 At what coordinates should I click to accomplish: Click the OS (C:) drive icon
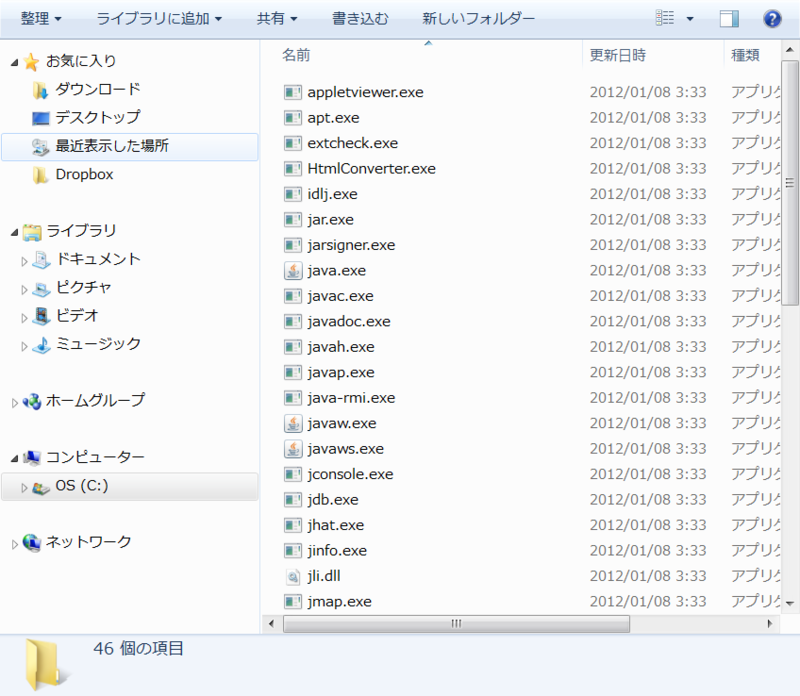pos(41,487)
